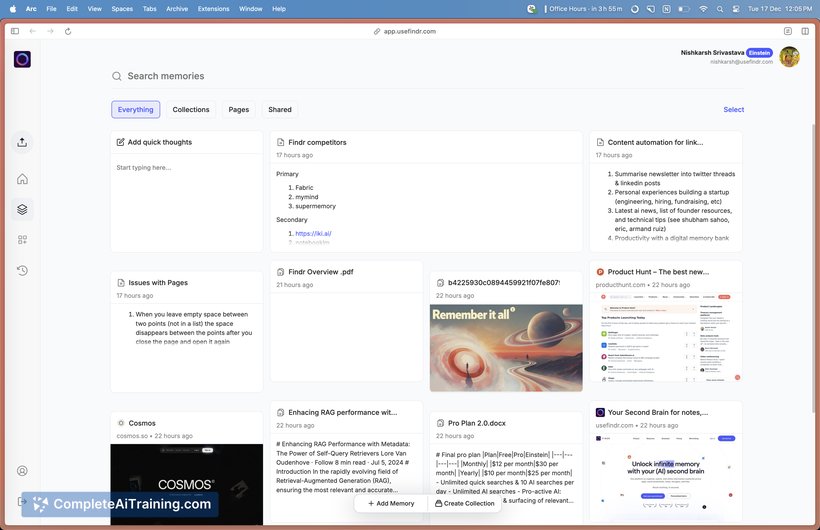Screen dimensions: 820x530
Task: Click the Nishkarsh Srivastava user name
Action: pyautogui.click(x=712, y=52)
